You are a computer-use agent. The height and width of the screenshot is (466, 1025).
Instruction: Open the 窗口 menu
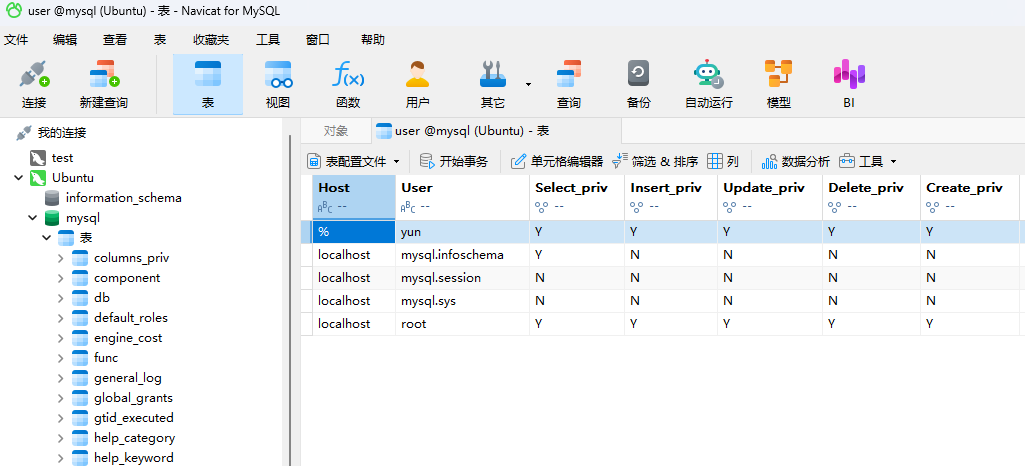tap(318, 40)
